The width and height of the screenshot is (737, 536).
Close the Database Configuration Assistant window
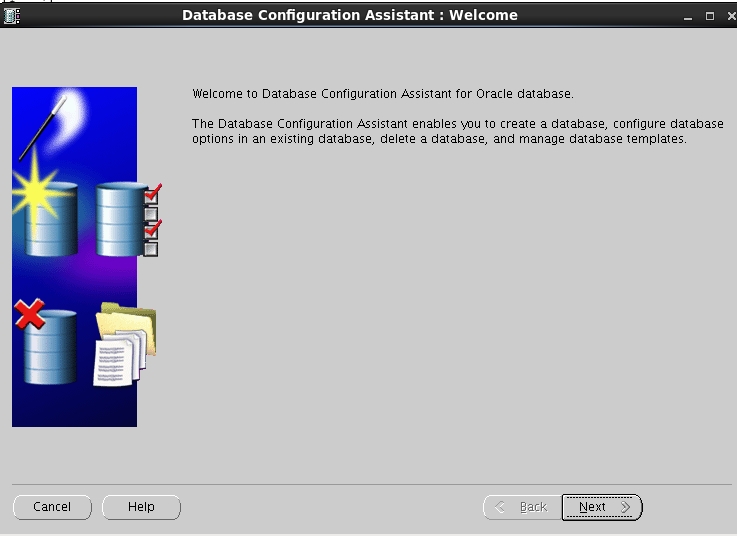tap(731, 16)
